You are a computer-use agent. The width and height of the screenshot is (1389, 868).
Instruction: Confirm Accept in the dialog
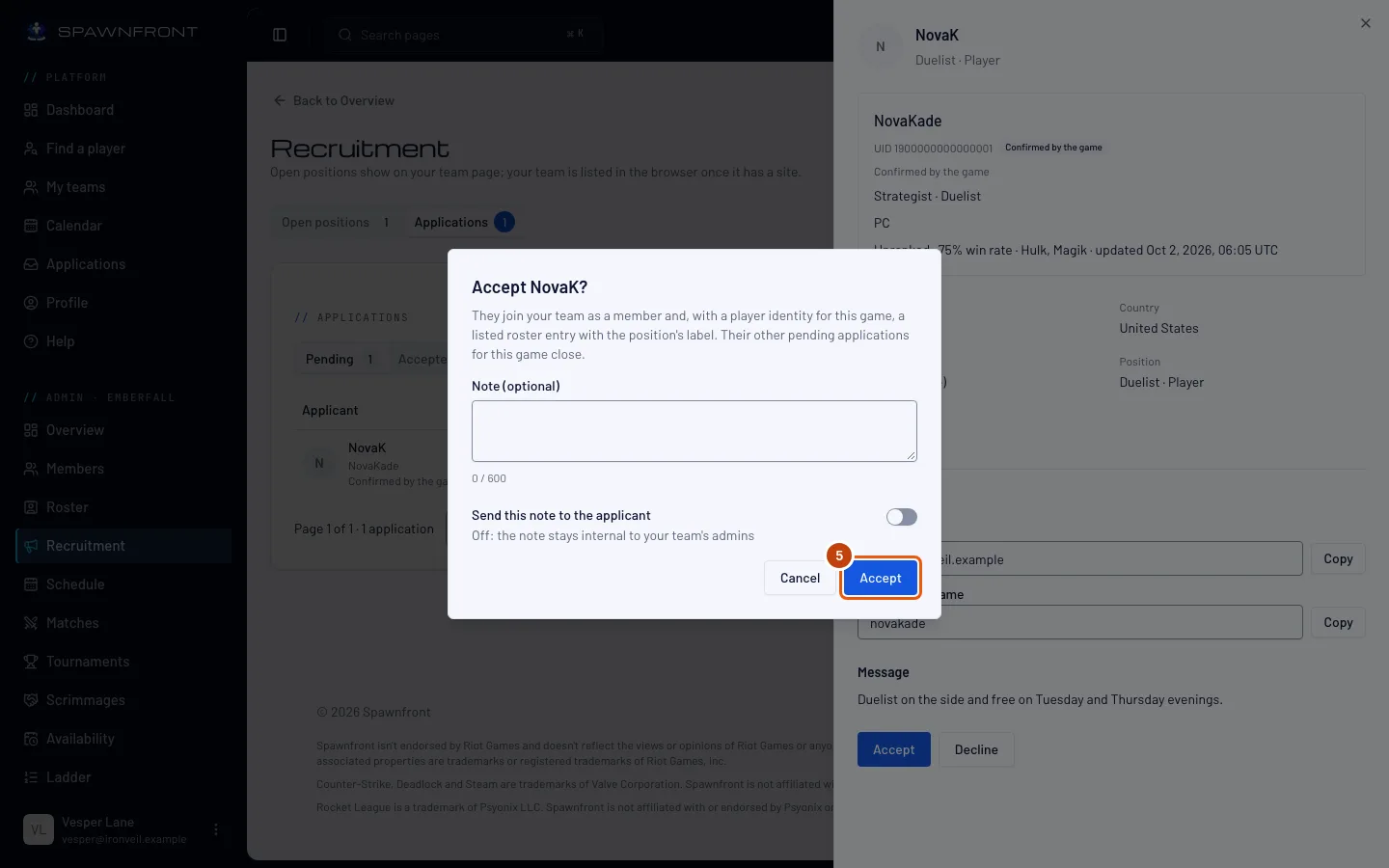(881, 578)
